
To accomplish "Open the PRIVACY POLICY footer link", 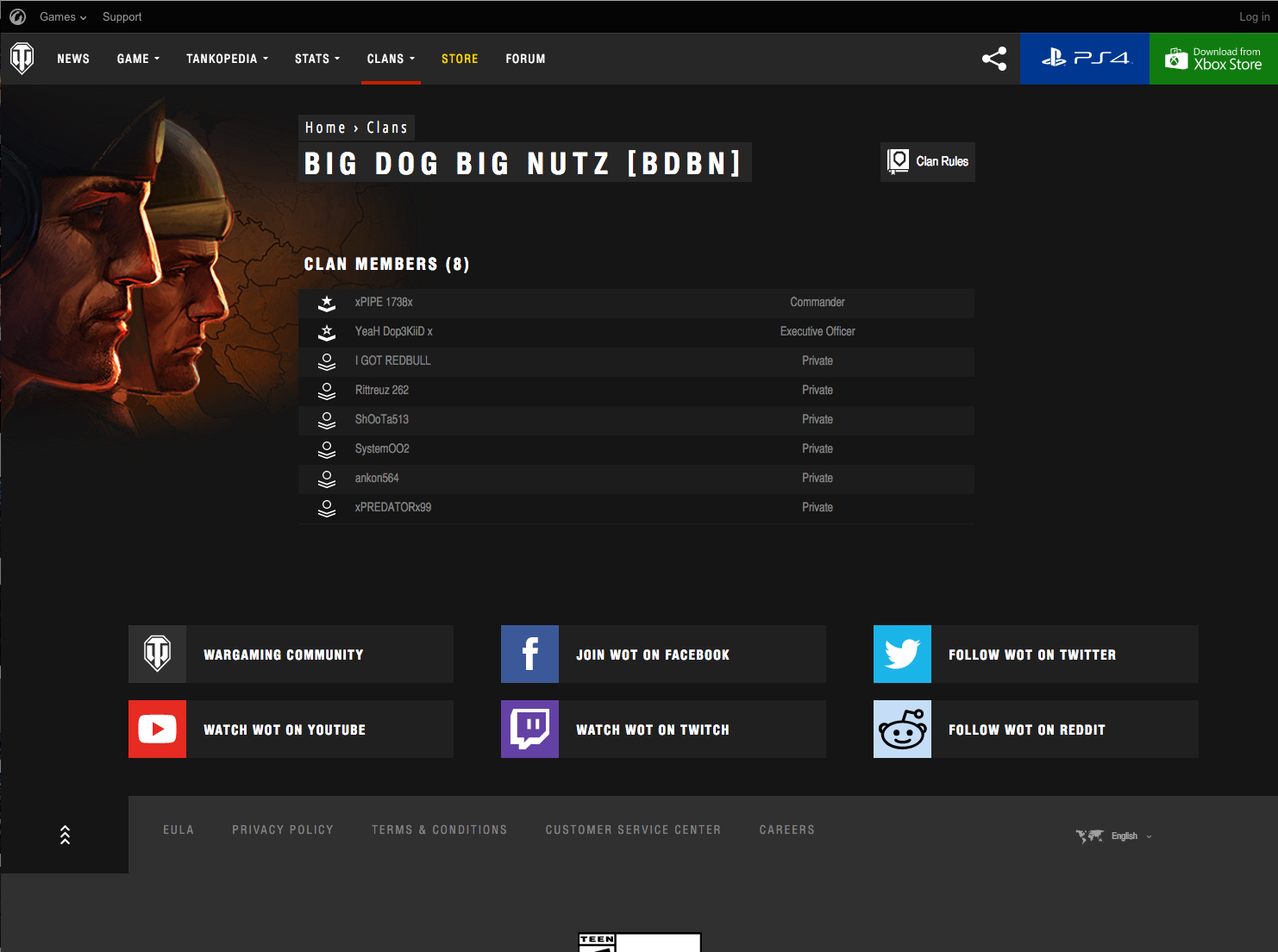I will 283,830.
